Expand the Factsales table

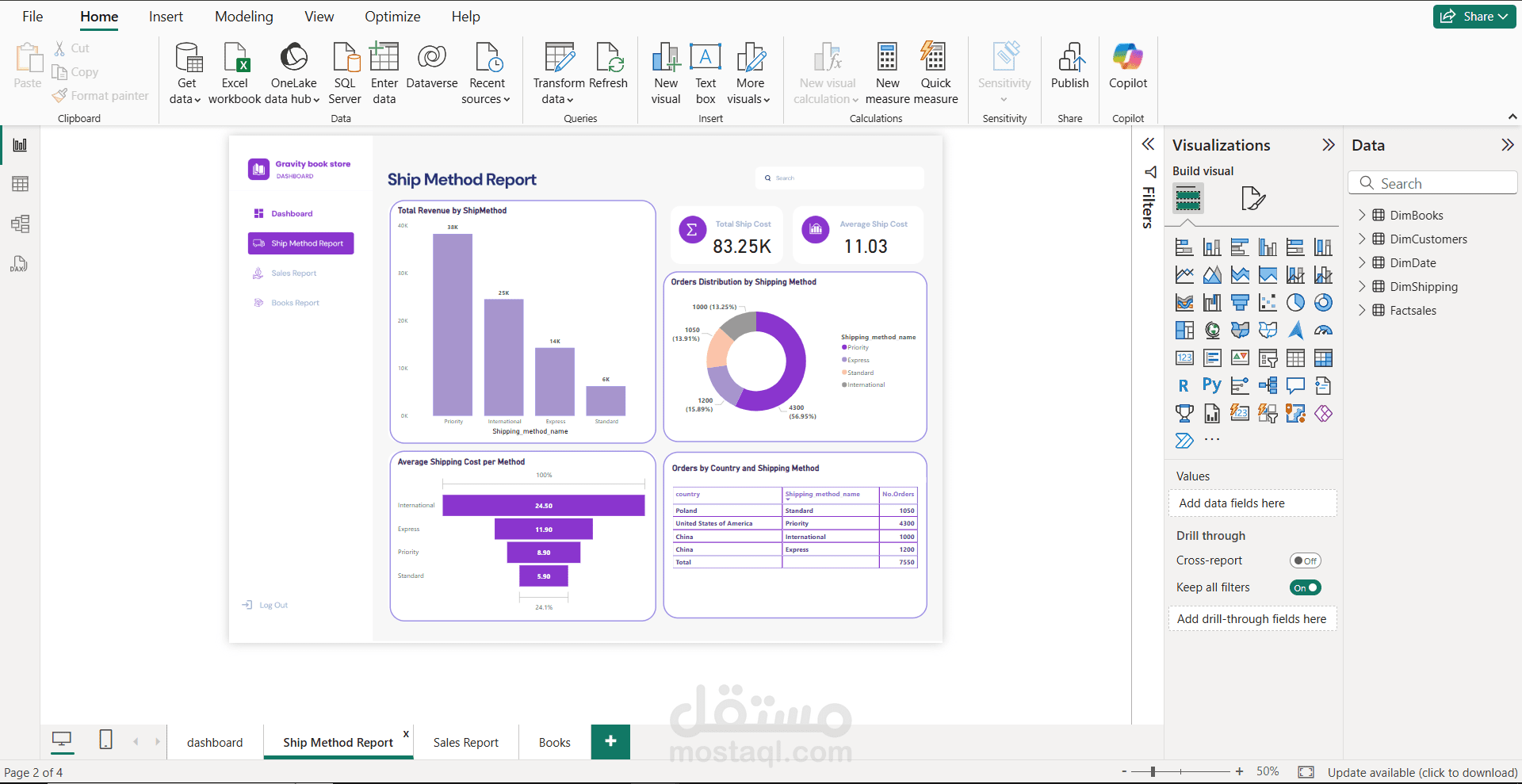pos(1362,310)
